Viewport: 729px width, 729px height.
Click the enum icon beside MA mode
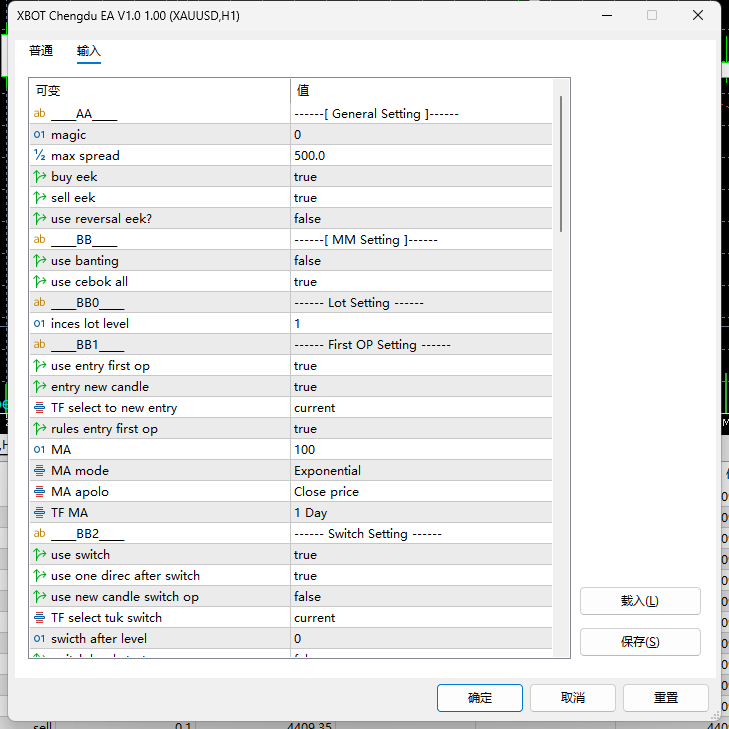40,471
